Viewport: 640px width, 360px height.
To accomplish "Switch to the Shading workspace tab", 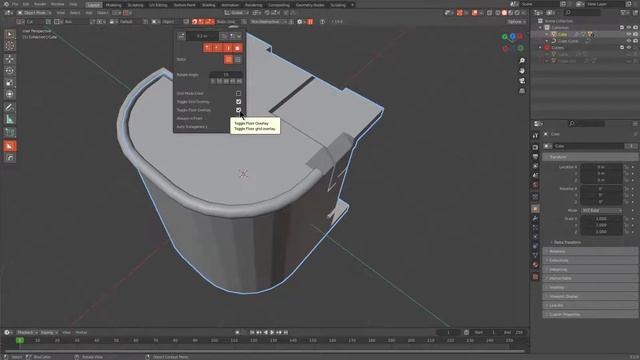I will click(209, 5).
